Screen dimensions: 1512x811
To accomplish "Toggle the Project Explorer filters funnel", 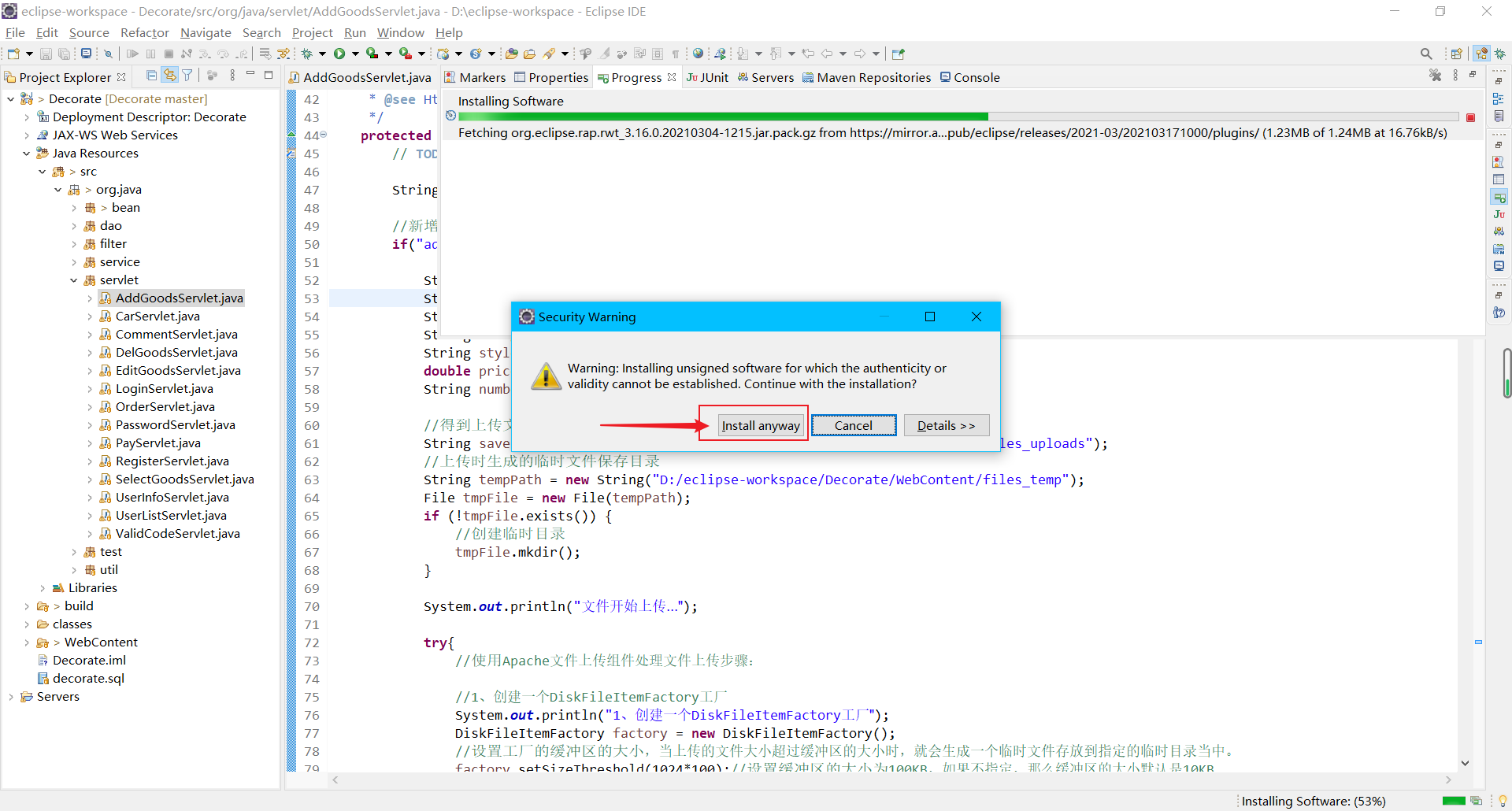I will [187, 75].
